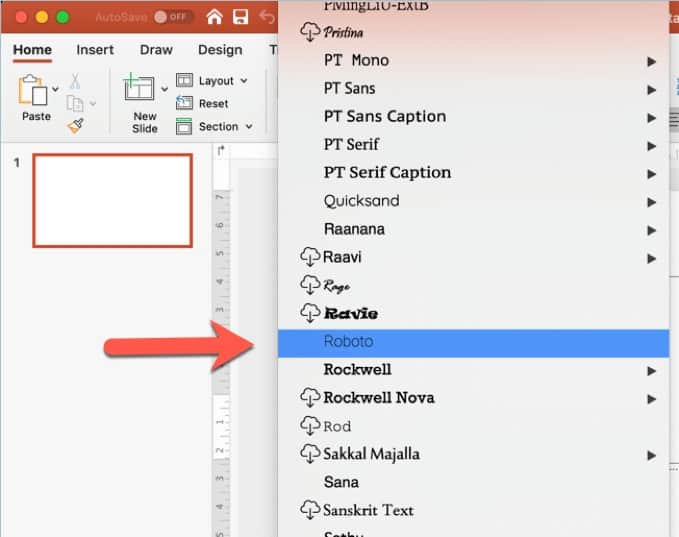Click the Undo arrow icon

[267, 17]
